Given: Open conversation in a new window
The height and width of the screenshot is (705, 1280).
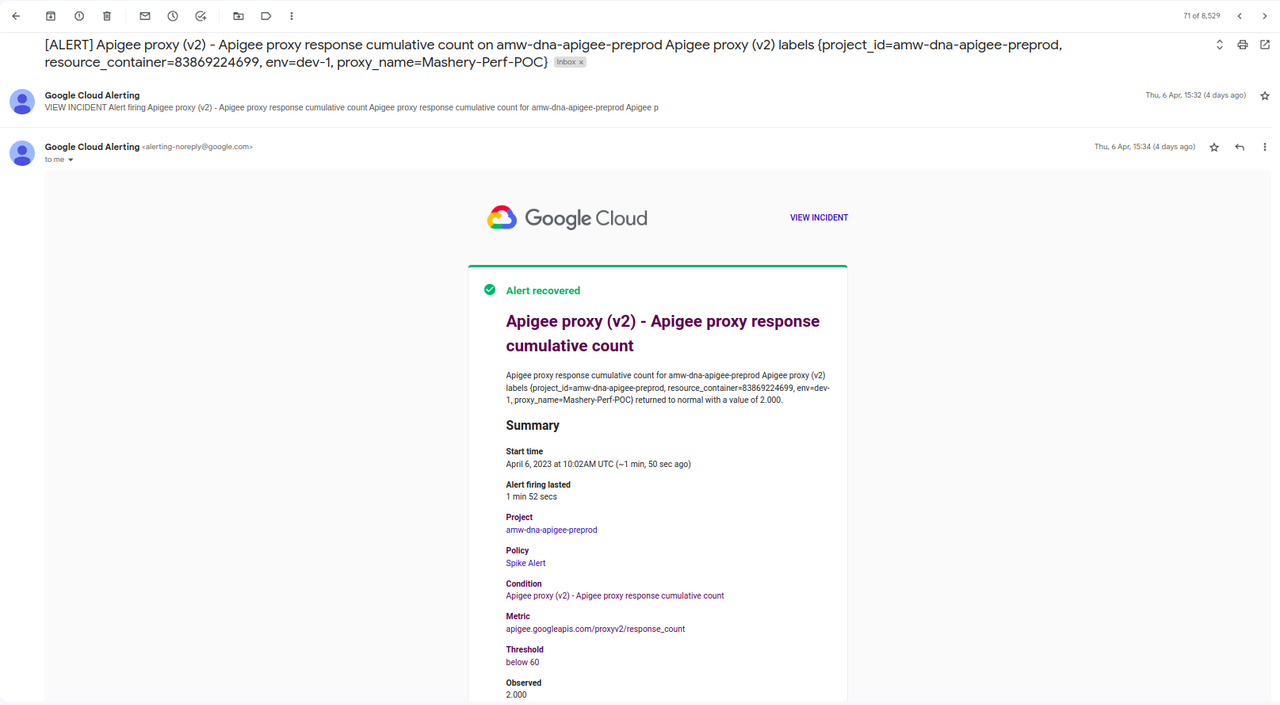Looking at the screenshot, I should [x=1265, y=45].
